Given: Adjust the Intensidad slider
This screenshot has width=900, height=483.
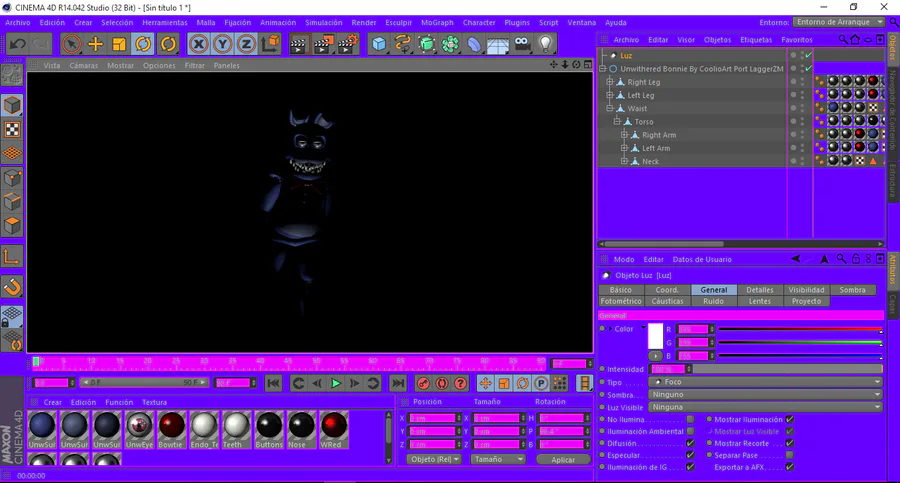Looking at the screenshot, I should (x=788, y=369).
